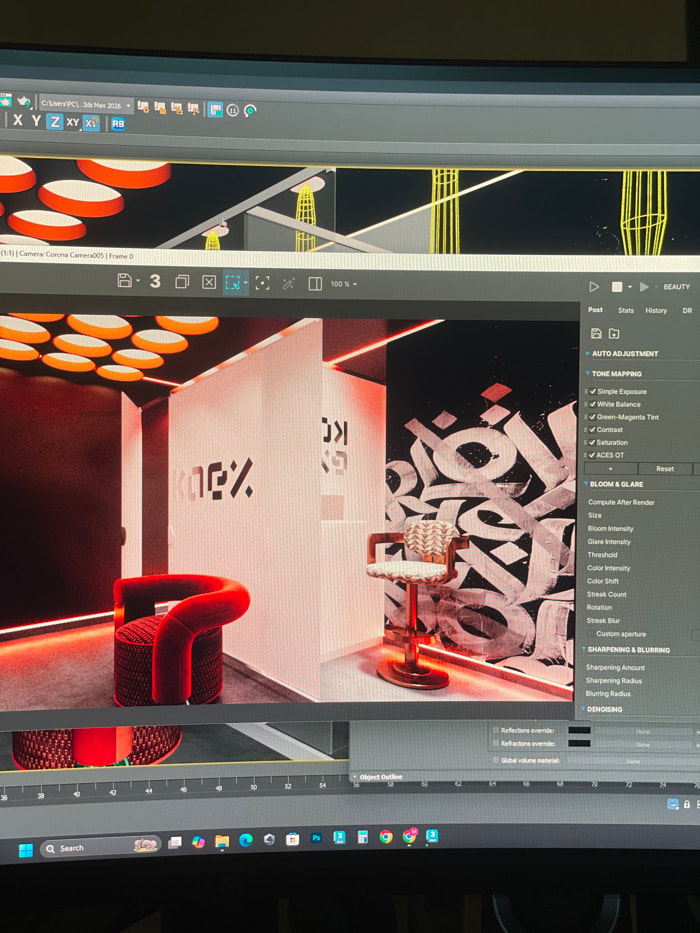Click the plus add operator button

tap(610, 469)
